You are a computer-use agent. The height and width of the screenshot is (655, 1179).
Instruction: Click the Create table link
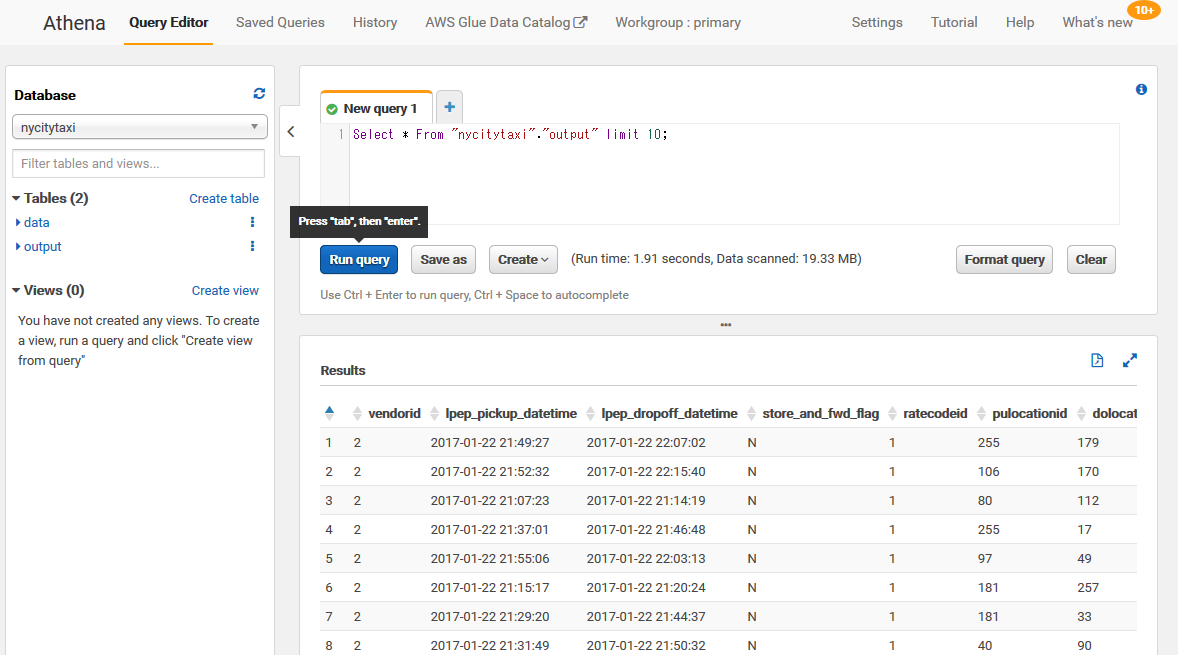(x=224, y=199)
